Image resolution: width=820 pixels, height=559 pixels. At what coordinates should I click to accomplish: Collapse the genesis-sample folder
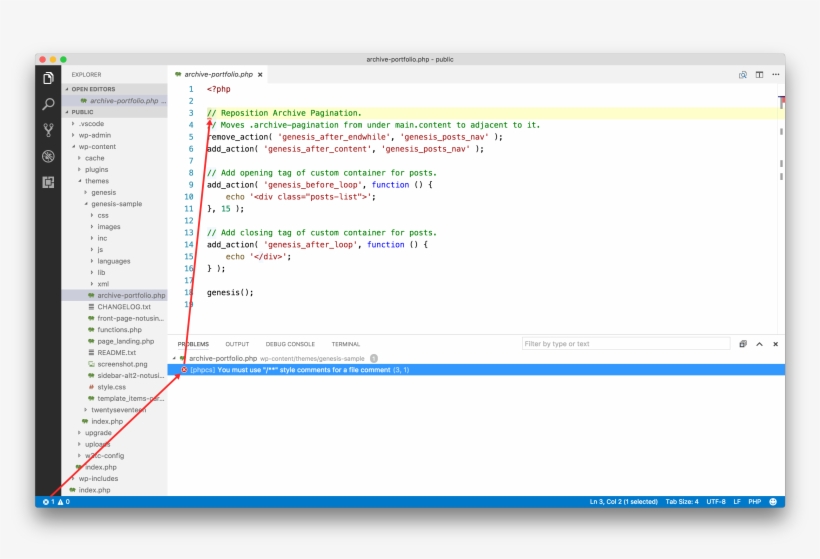coord(116,204)
